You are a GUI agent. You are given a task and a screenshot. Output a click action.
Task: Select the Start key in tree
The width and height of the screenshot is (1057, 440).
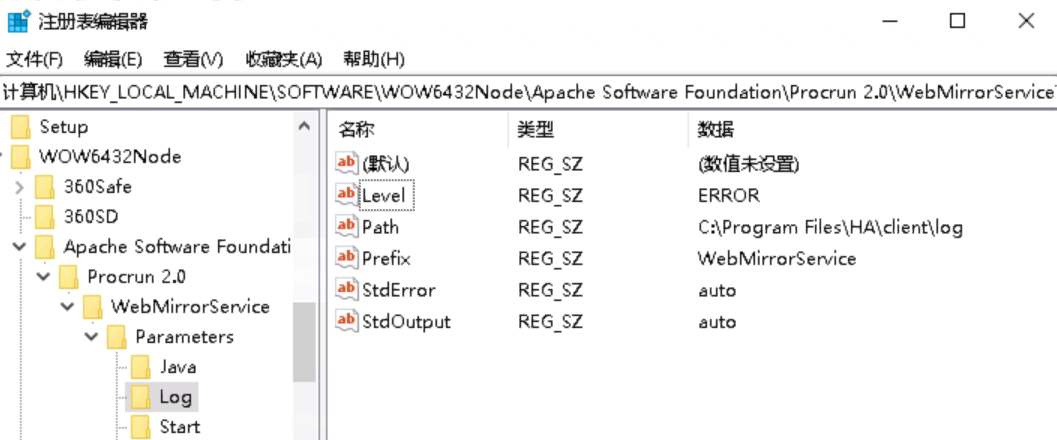pyautogui.click(x=179, y=427)
